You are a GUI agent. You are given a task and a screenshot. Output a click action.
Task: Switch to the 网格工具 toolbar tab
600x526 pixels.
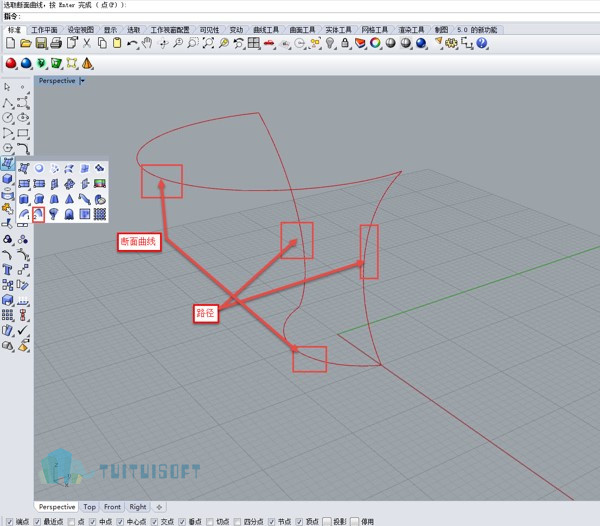tap(375, 29)
